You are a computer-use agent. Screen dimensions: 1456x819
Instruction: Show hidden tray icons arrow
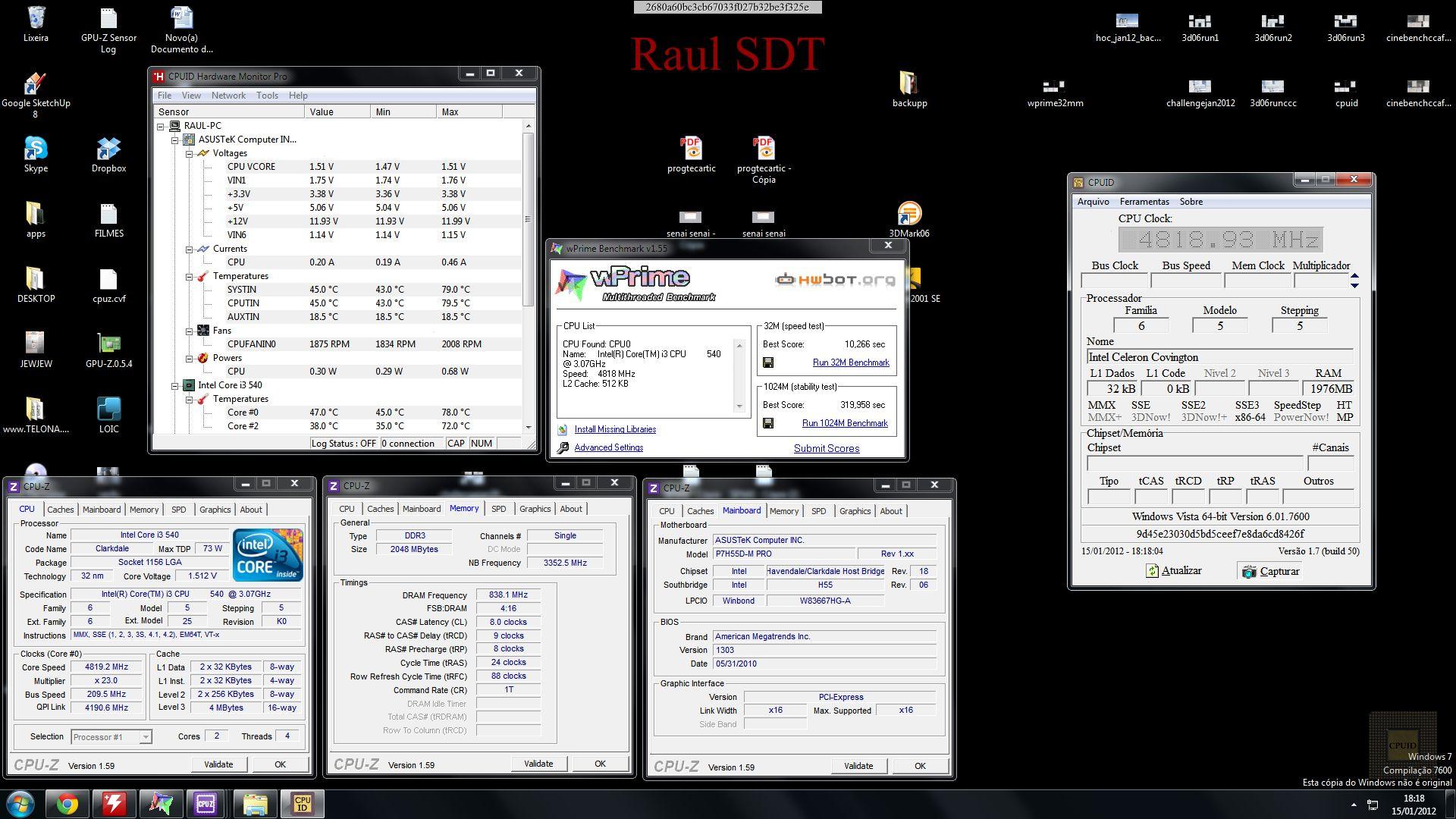click(1354, 805)
